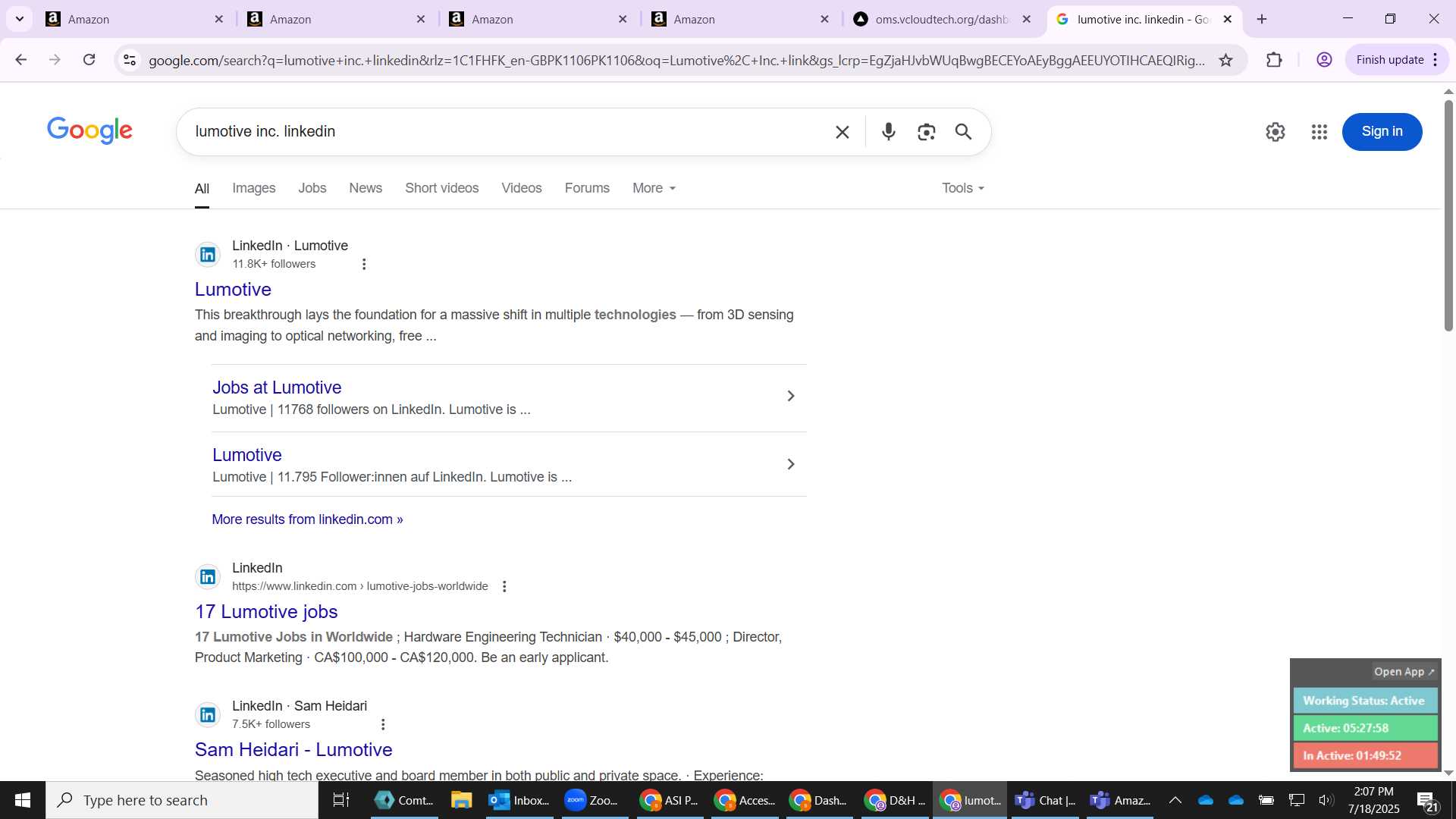This screenshot has width=1456, height=819.
Task: Click the Windows taskbar search box
Action: click(x=182, y=800)
